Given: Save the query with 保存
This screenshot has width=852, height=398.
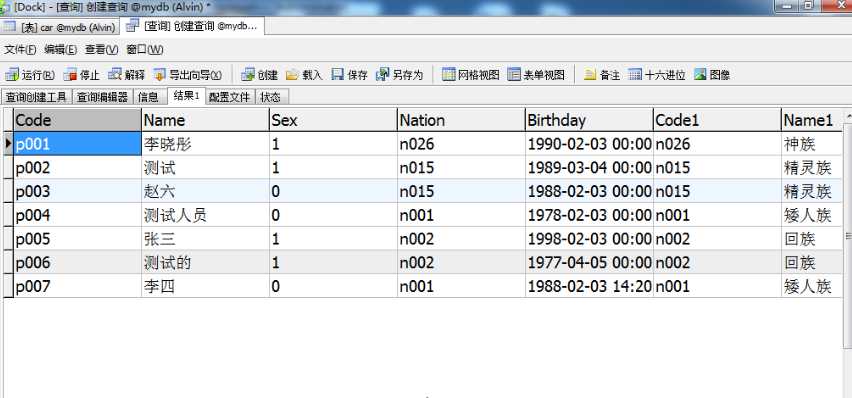Looking at the screenshot, I should pos(349,75).
